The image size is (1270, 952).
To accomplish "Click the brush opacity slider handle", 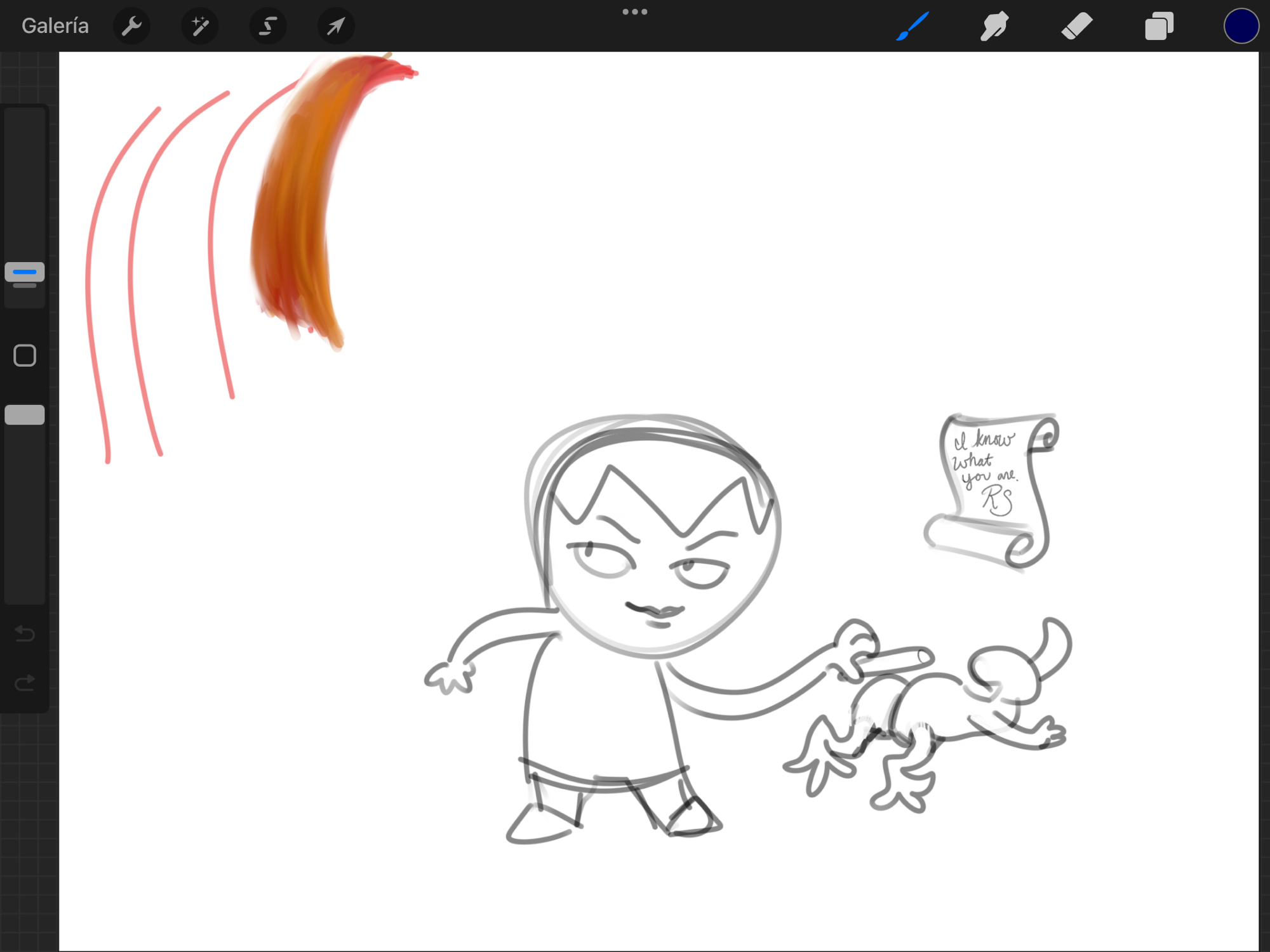I will (x=25, y=415).
